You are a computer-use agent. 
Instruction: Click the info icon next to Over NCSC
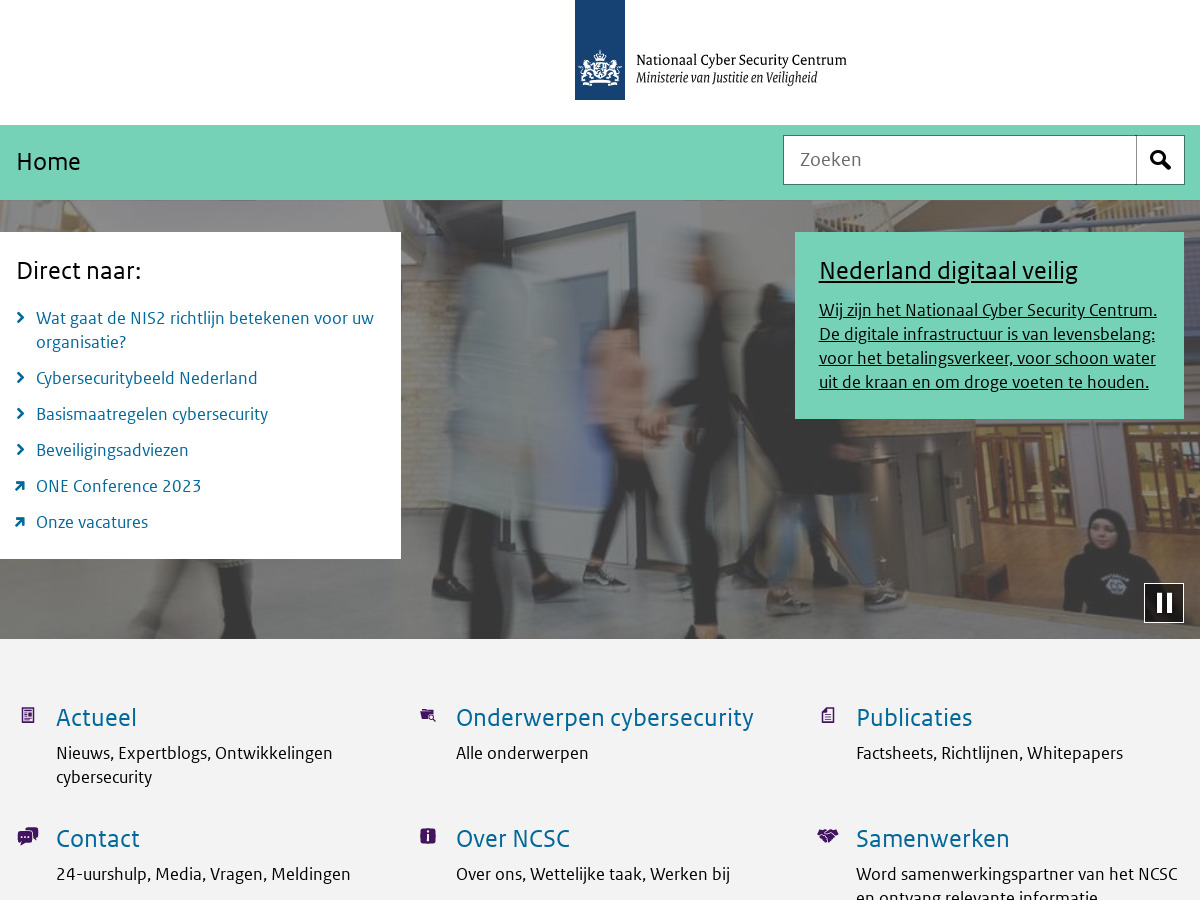pos(427,835)
